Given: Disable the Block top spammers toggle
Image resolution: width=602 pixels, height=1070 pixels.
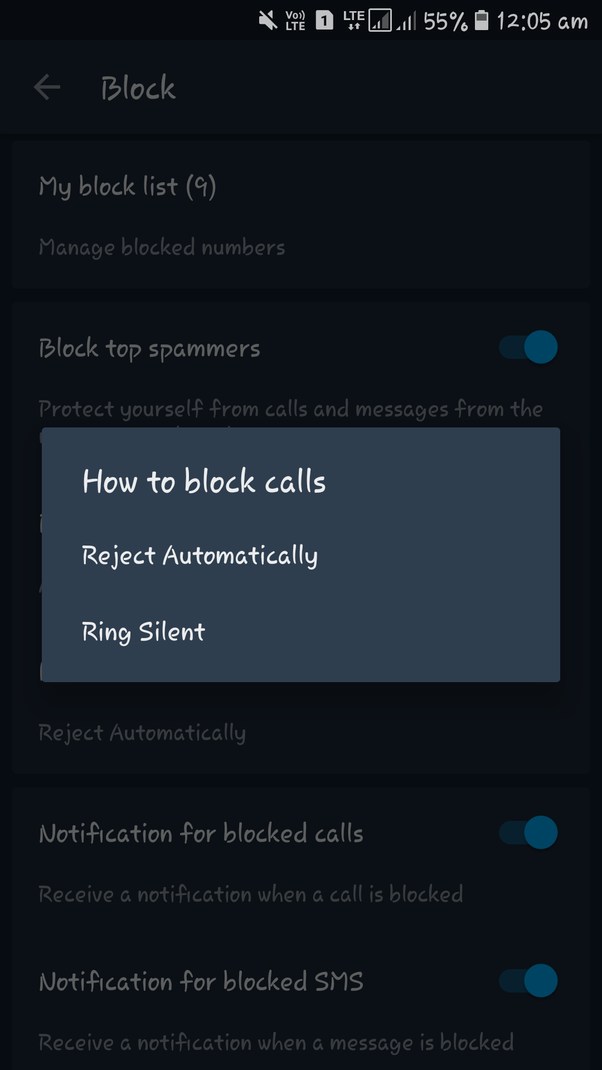Looking at the screenshot, I should click(x=528, y=347).
